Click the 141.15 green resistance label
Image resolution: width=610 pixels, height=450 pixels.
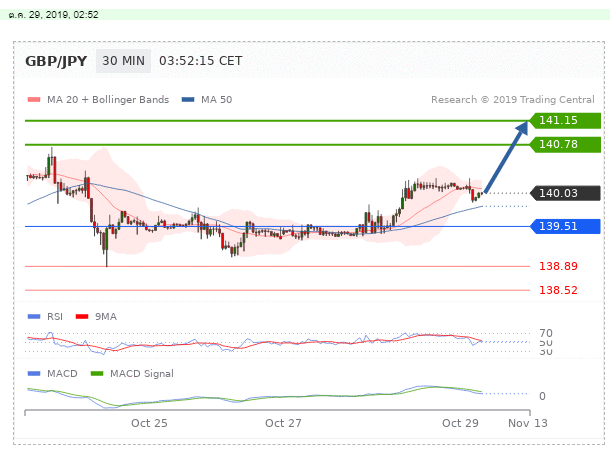[565, 120]
